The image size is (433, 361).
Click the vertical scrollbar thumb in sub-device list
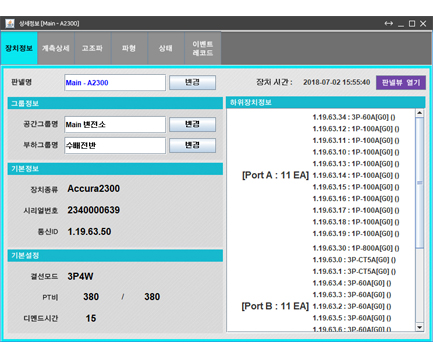419,182
